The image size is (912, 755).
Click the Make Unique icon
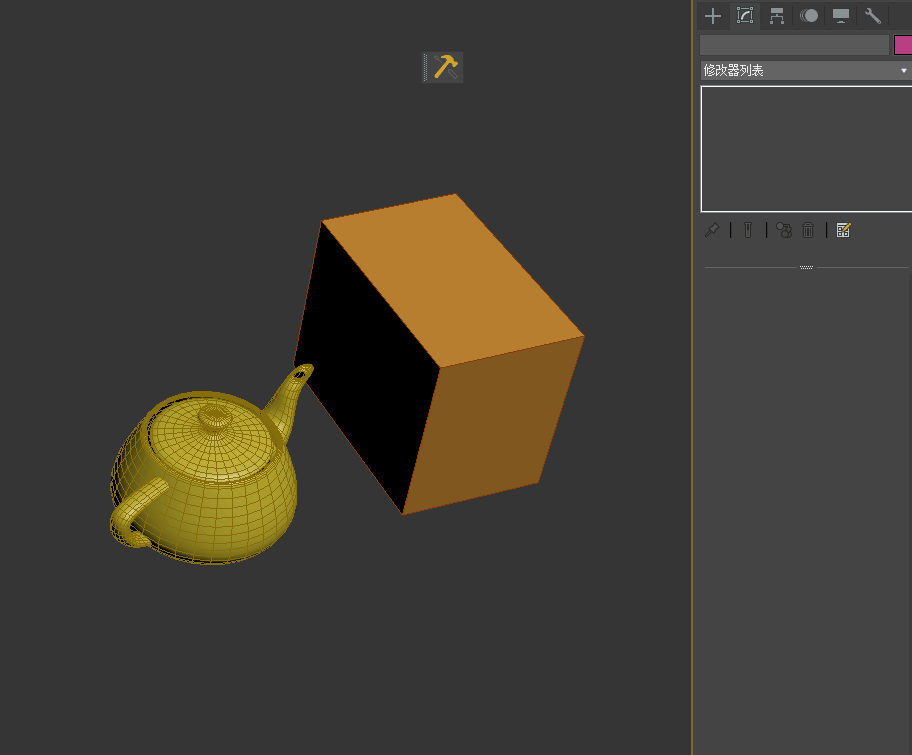tap(784, 230)
